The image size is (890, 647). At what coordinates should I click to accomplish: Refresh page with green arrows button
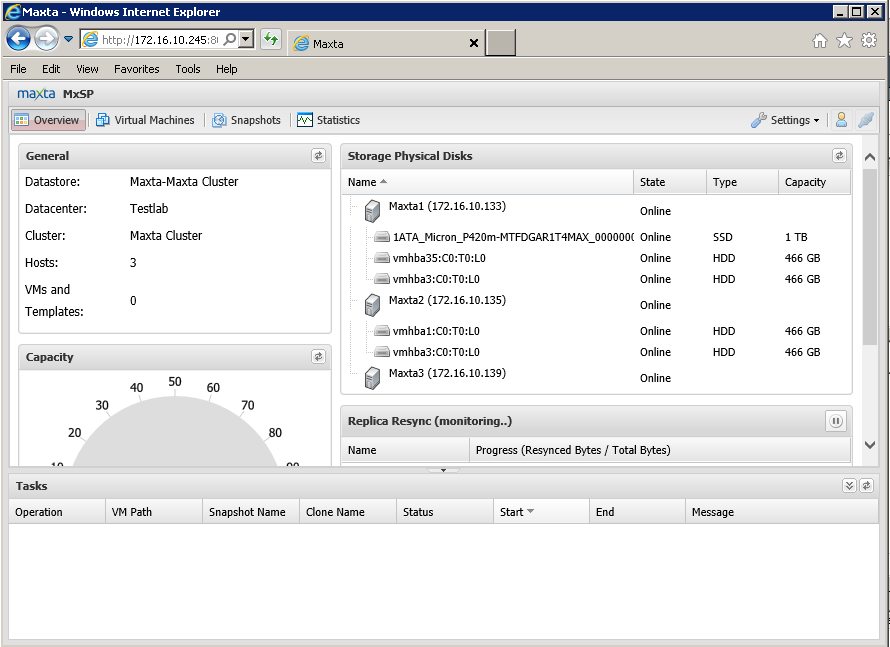271,39
